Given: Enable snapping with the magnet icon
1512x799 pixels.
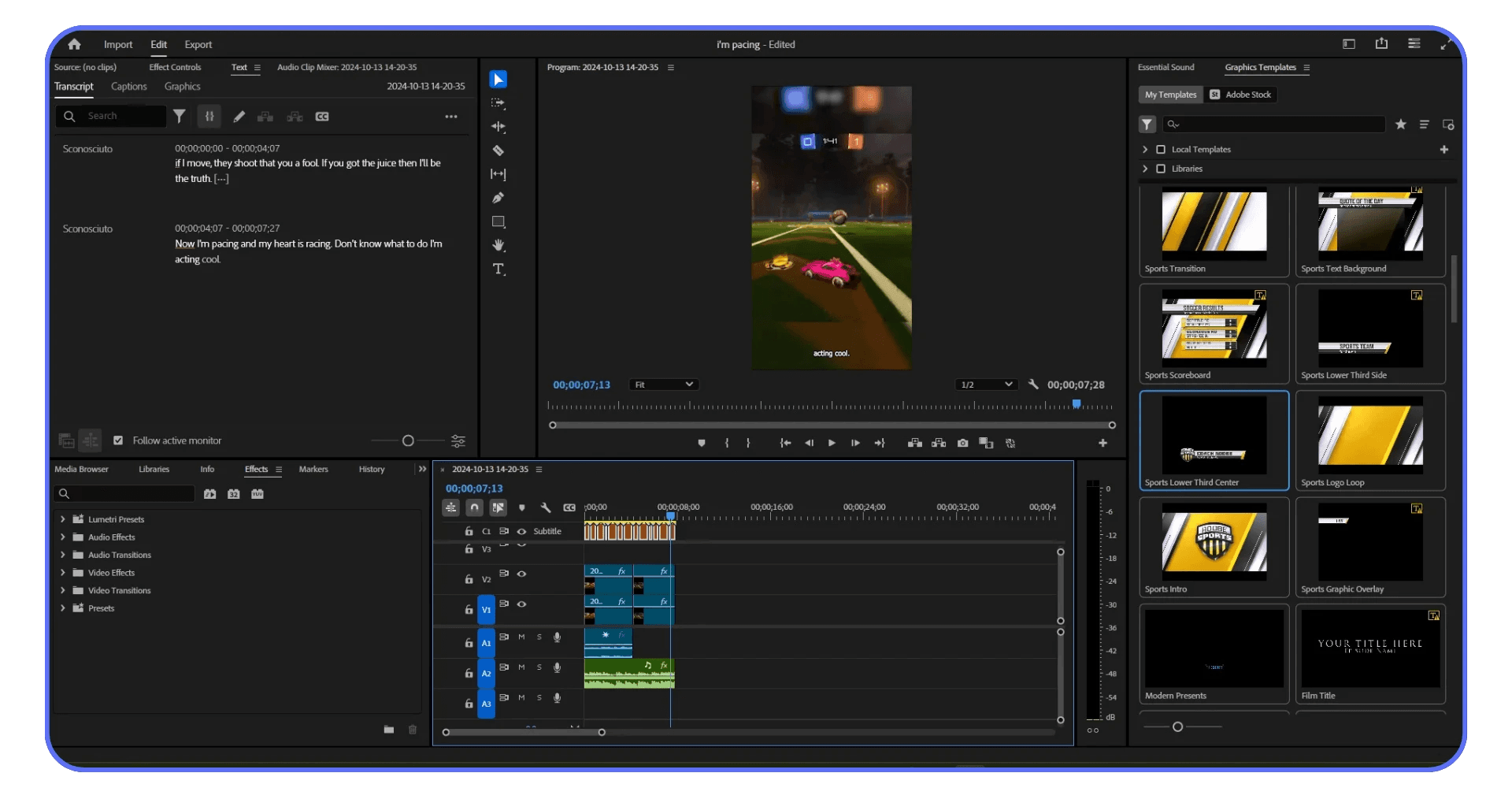Looking at the screenshot, I should click(x=475, y=507).
